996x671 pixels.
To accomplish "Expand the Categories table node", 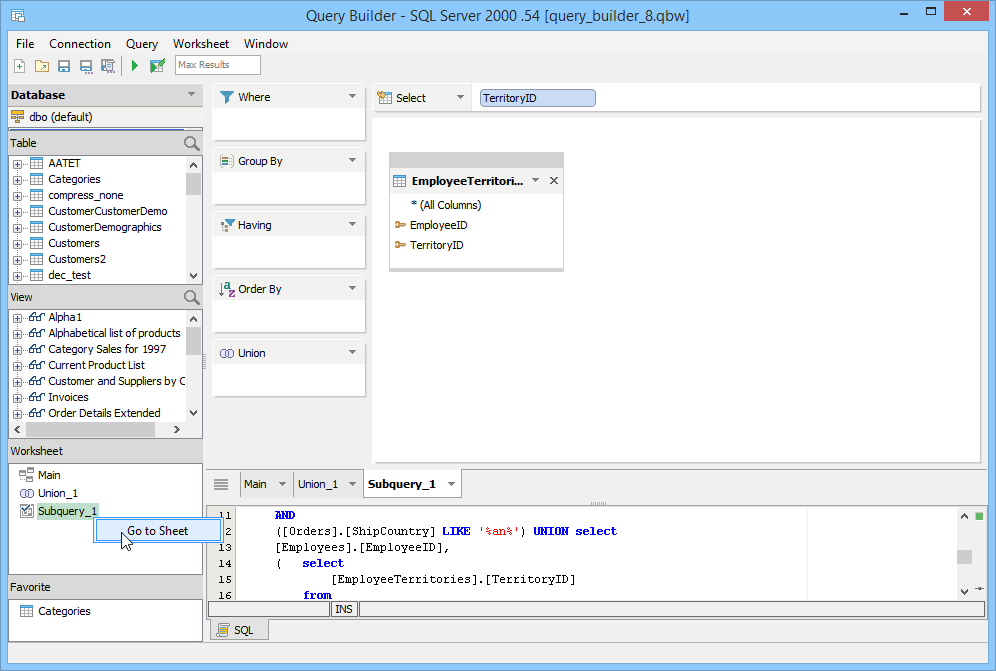I will click(18, 180).
